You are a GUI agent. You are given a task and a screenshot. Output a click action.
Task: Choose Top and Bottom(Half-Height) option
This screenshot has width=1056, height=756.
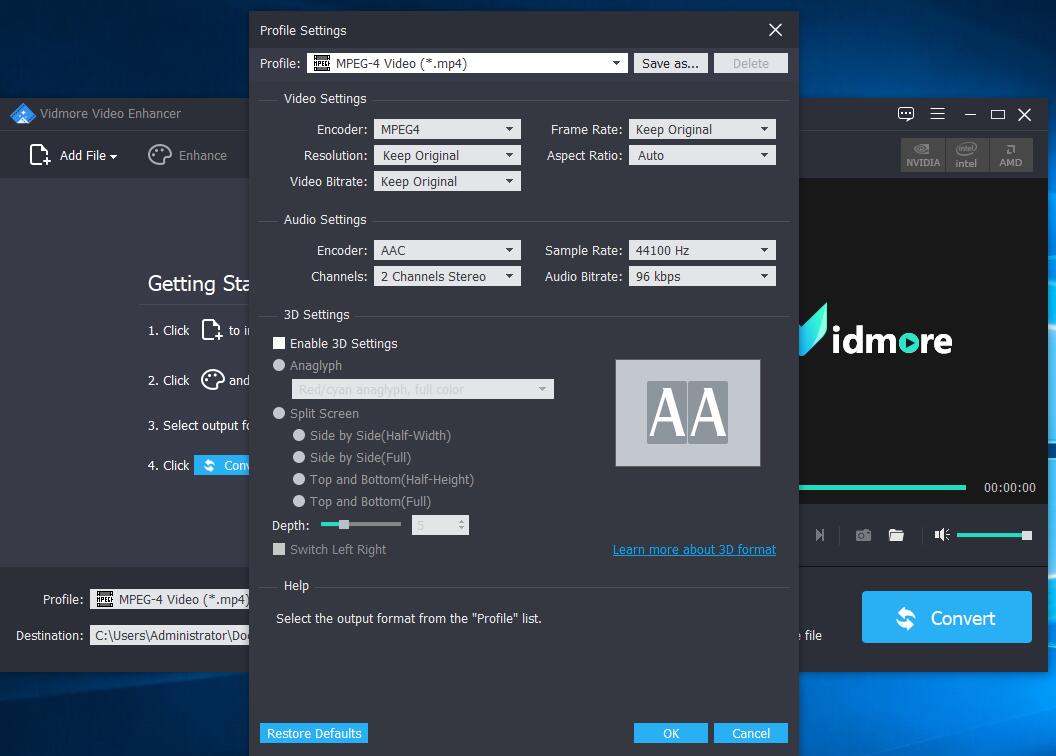[x=299, y=479]
